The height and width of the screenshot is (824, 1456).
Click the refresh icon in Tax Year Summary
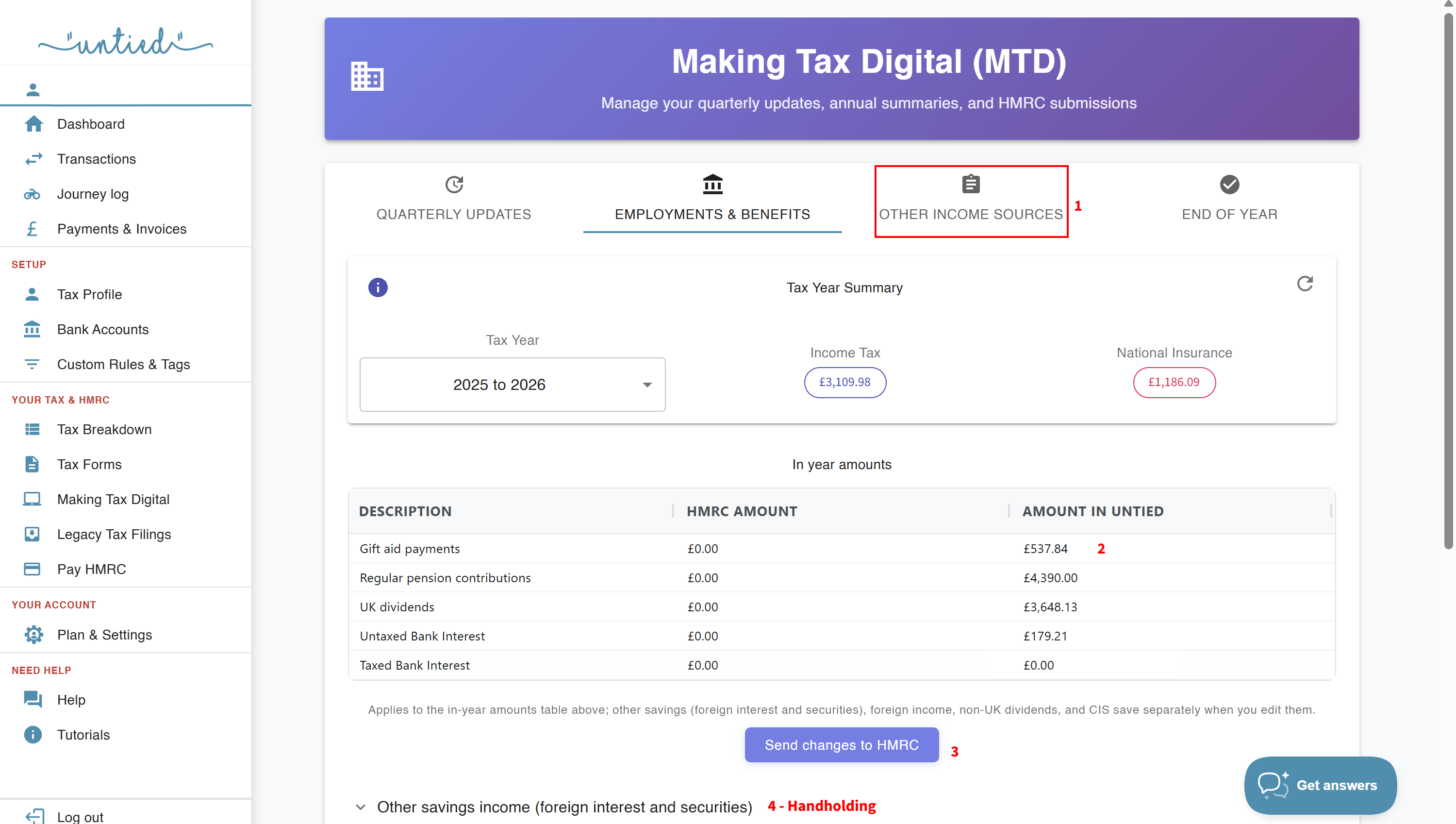[1305, 284]
